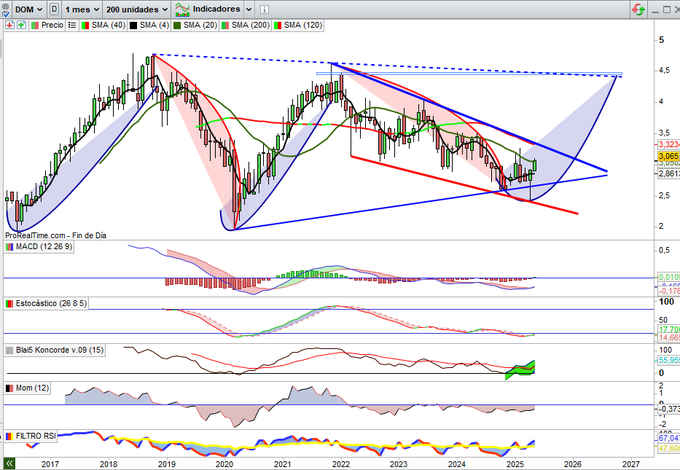Click the black SMA (4) color swatch
This screenshot has height=470, width=680.
pyautogui.click(x=133, y=26)
